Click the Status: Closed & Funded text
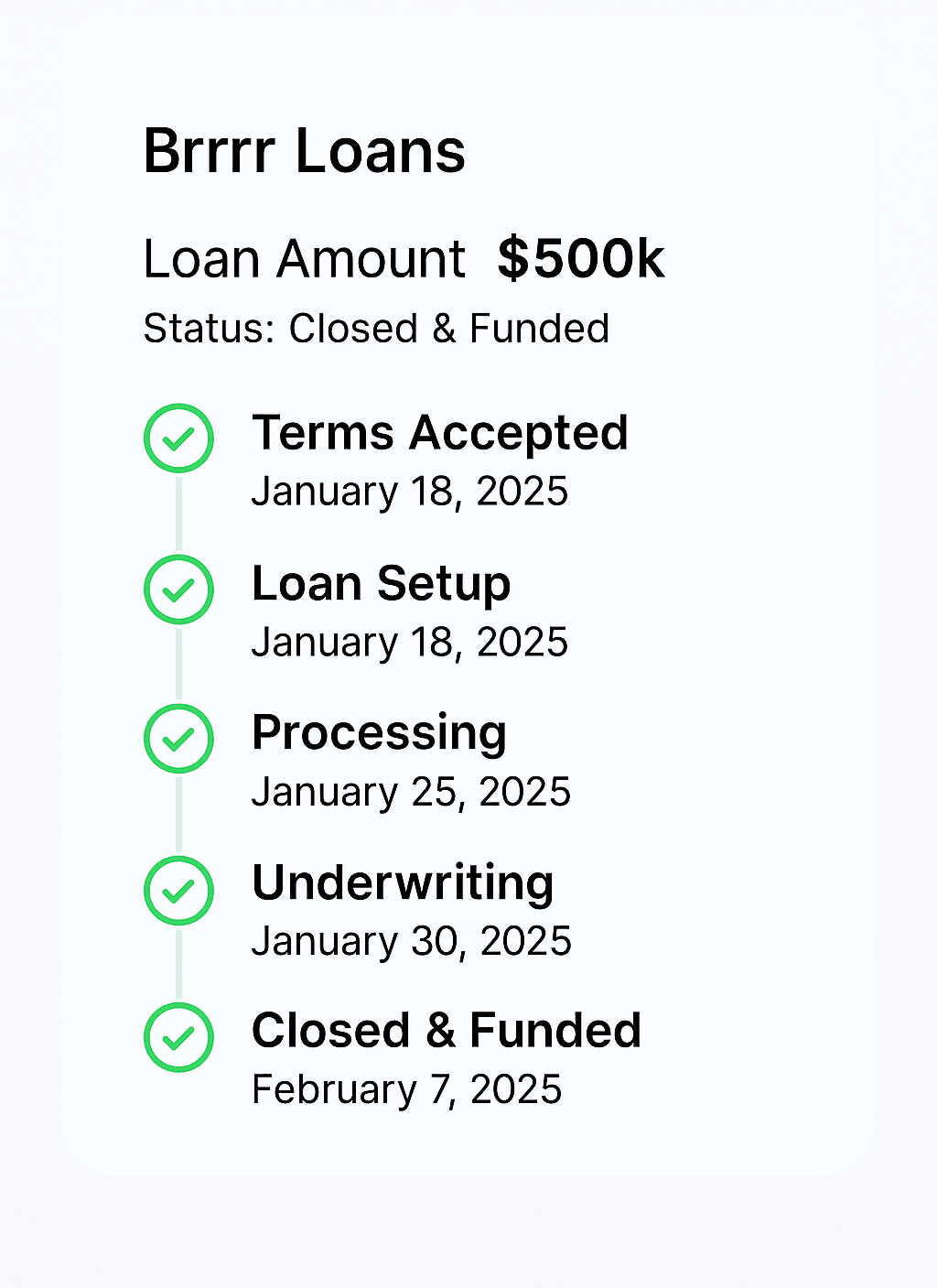Screen dimensions: 937x1288 pyautogui.click(x=376, y=329)
